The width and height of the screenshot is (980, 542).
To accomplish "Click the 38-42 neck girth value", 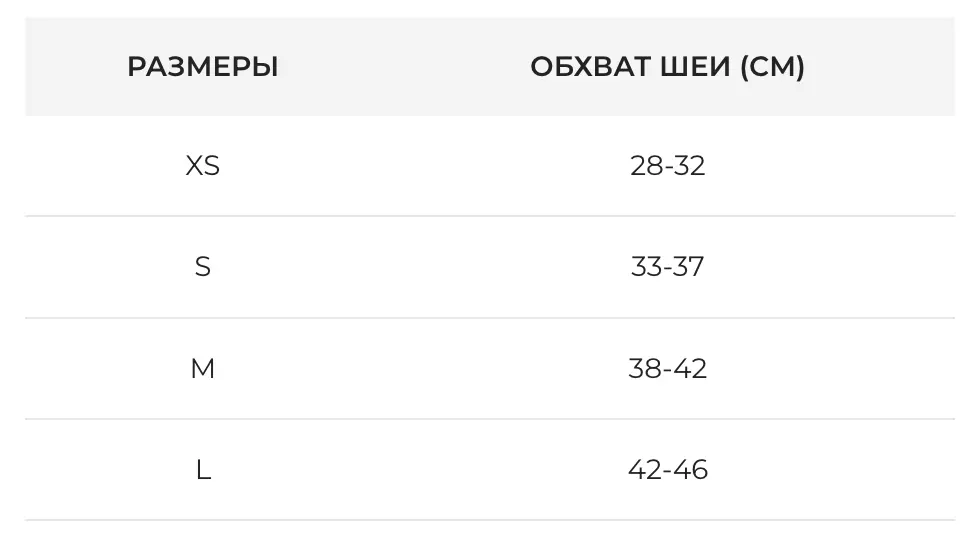I will [667, 369].
